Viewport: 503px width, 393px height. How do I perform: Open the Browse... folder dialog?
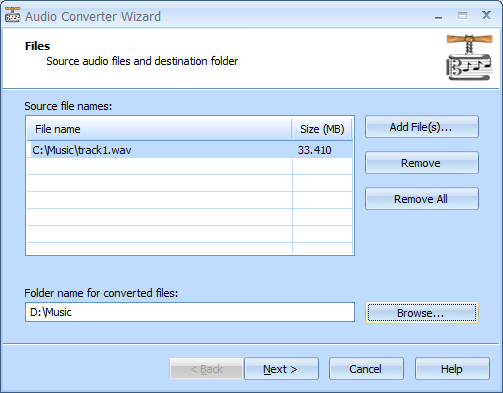[422, 313]
